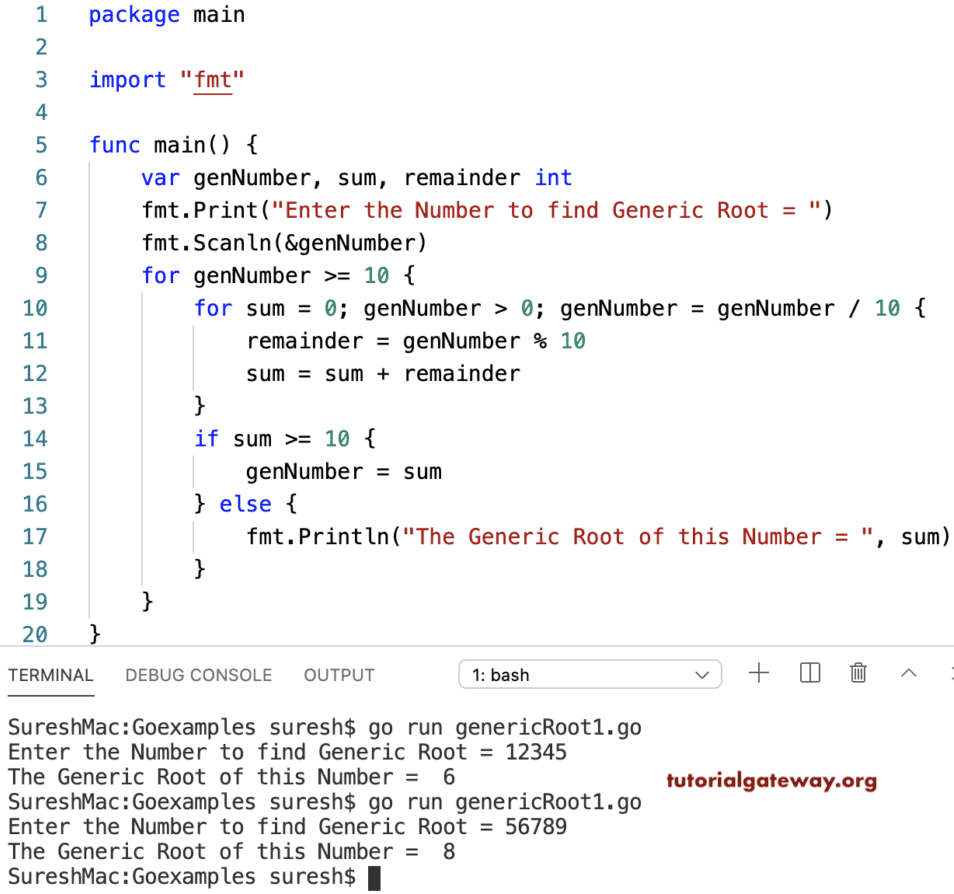Click line number 10 to select that line
954x894 pixels.
(35, 308)
